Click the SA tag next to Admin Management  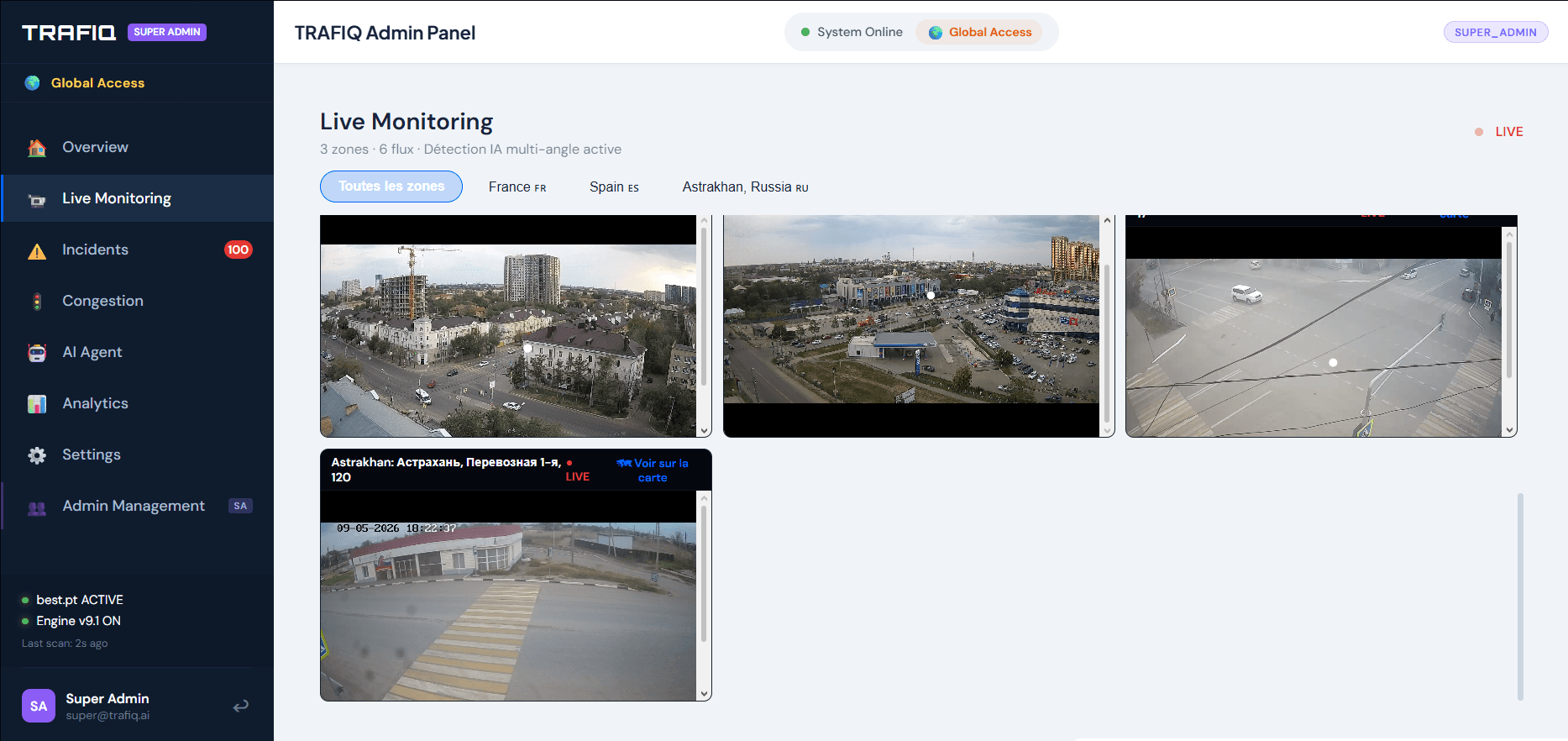tap(240, 506)
